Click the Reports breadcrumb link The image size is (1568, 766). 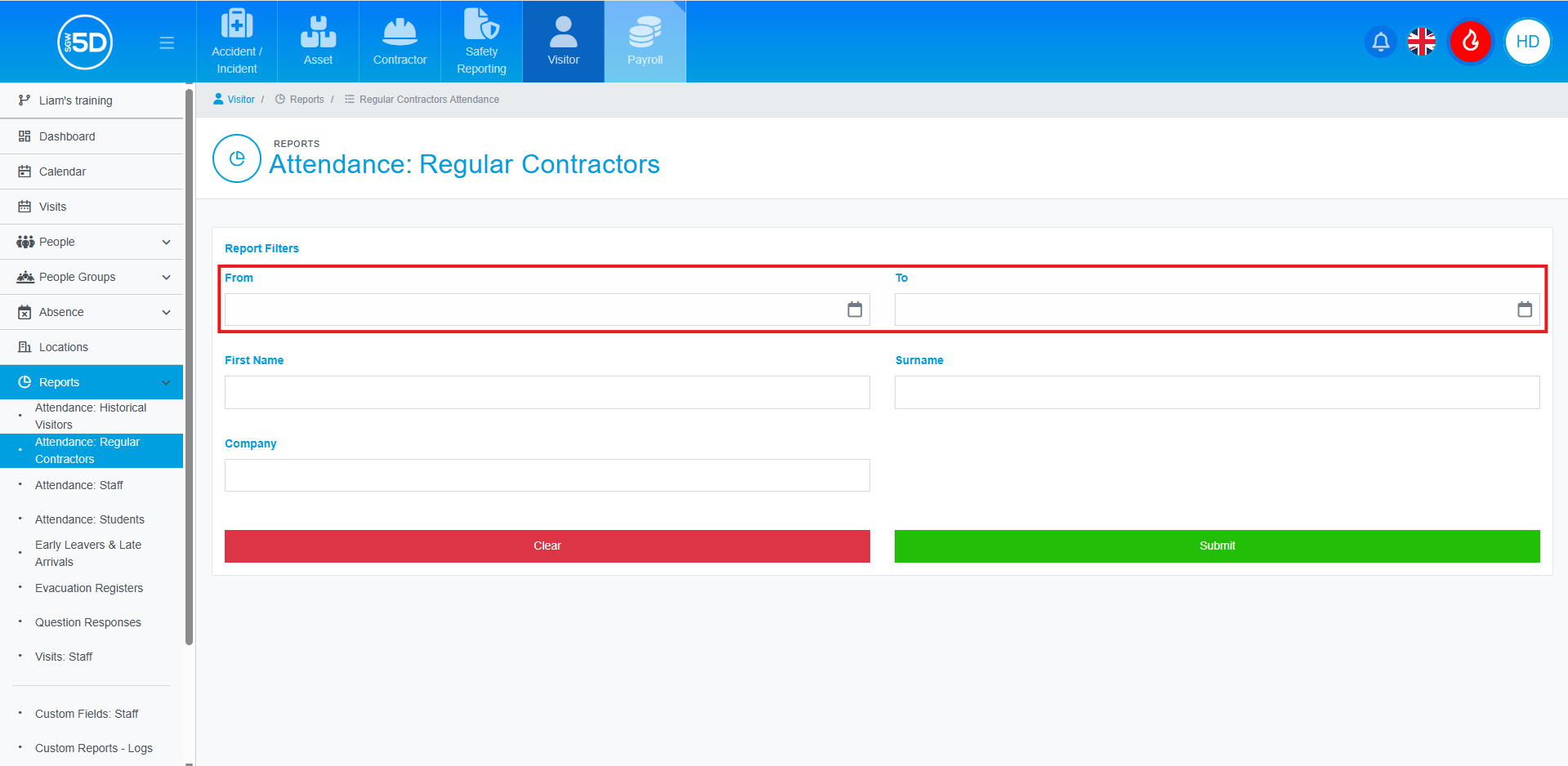click(300, 100)
